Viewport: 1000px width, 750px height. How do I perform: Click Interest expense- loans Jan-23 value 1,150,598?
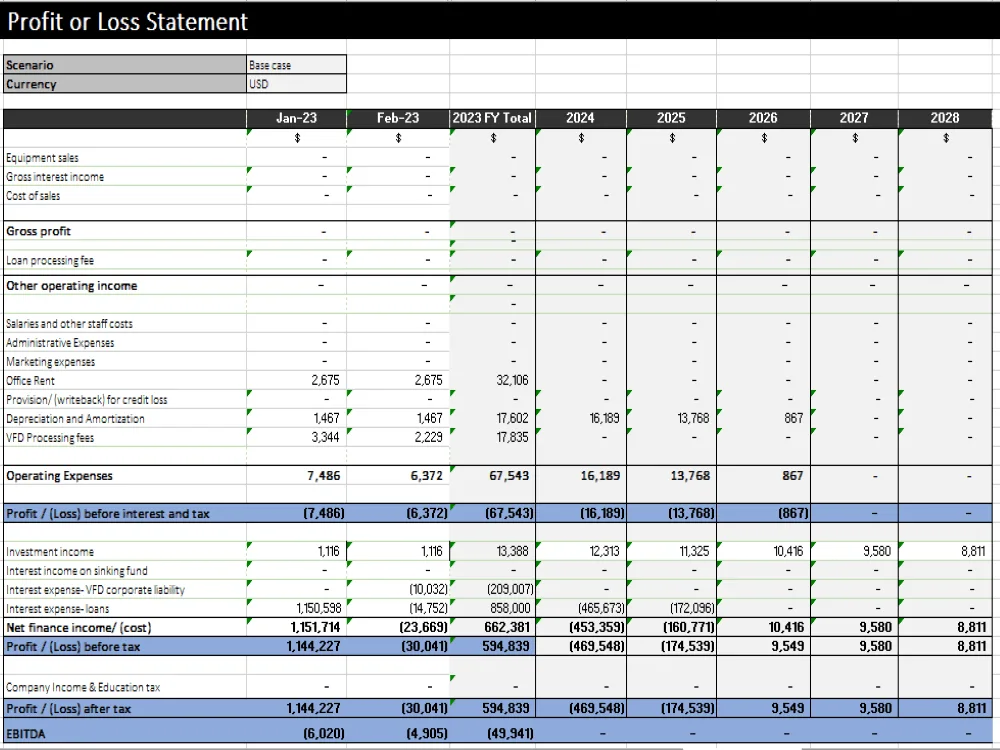coord(319,609)
